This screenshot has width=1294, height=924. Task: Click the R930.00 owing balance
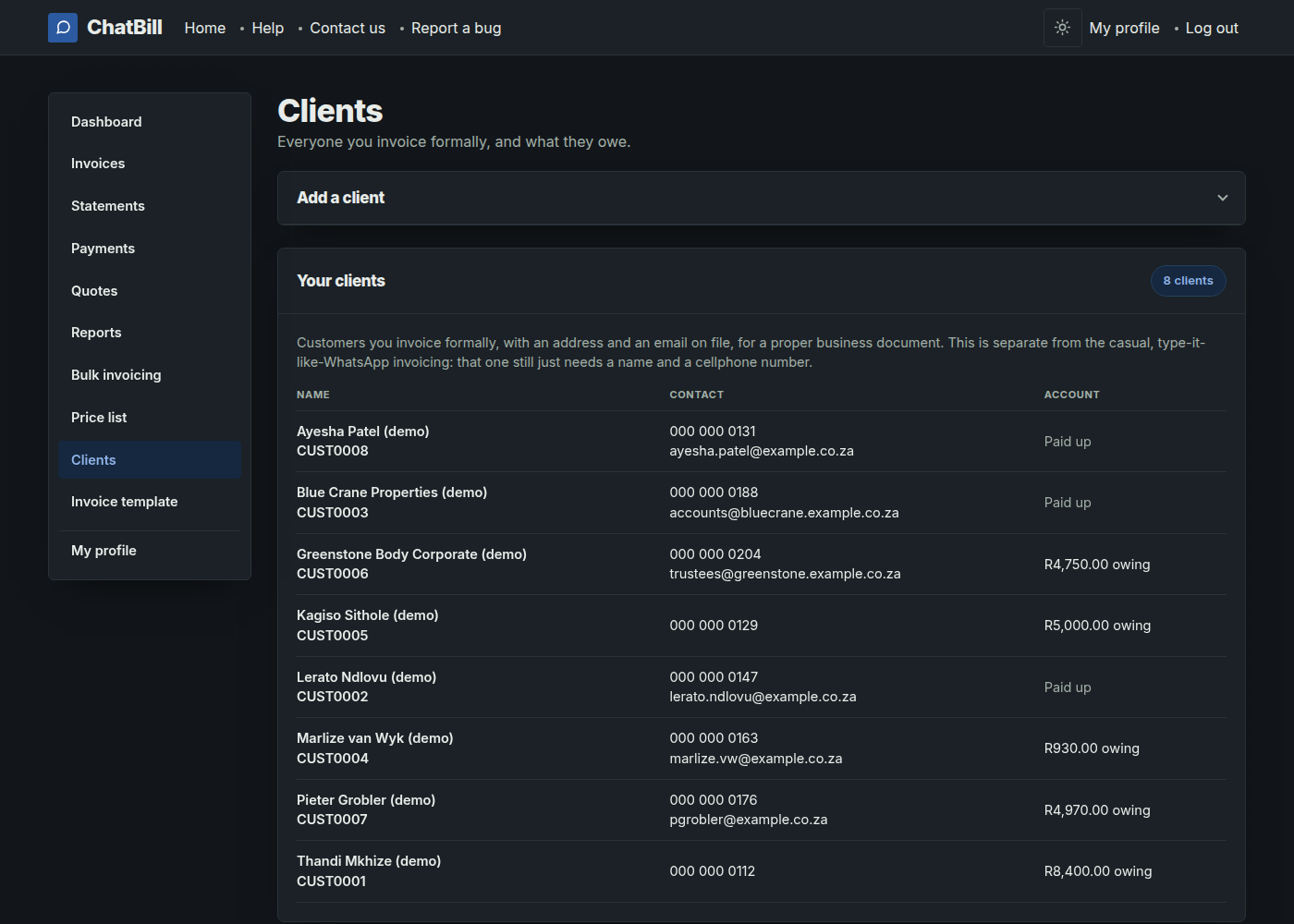click(x=1092, y=748)
